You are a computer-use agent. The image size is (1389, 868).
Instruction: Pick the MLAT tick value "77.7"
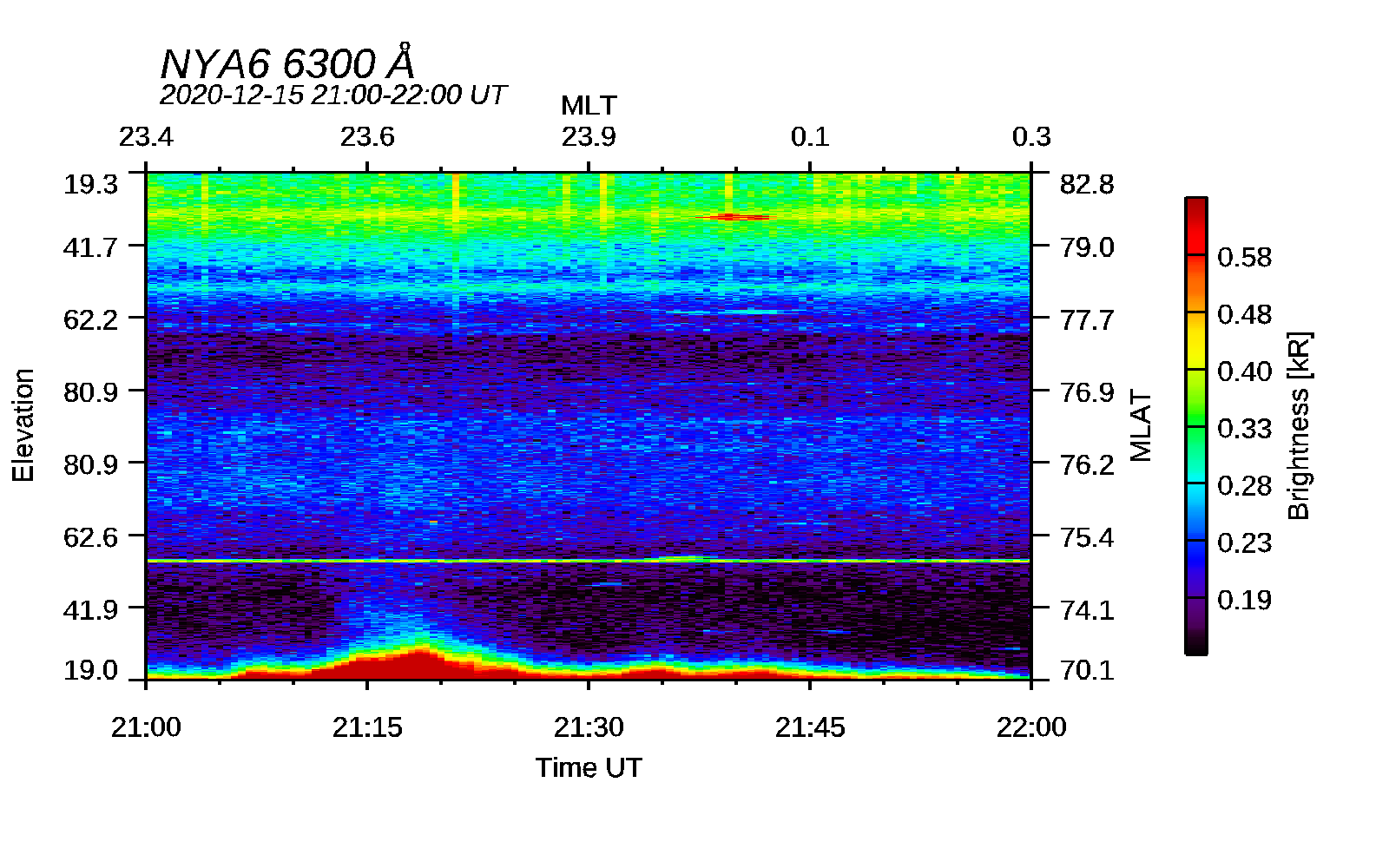click(1087, 319)
